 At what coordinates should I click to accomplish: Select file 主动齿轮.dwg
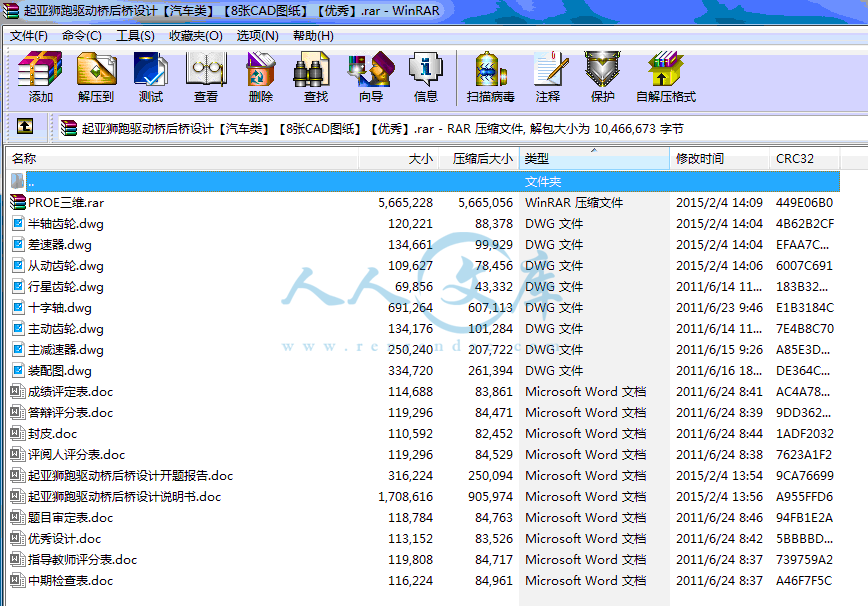(65, 329)
